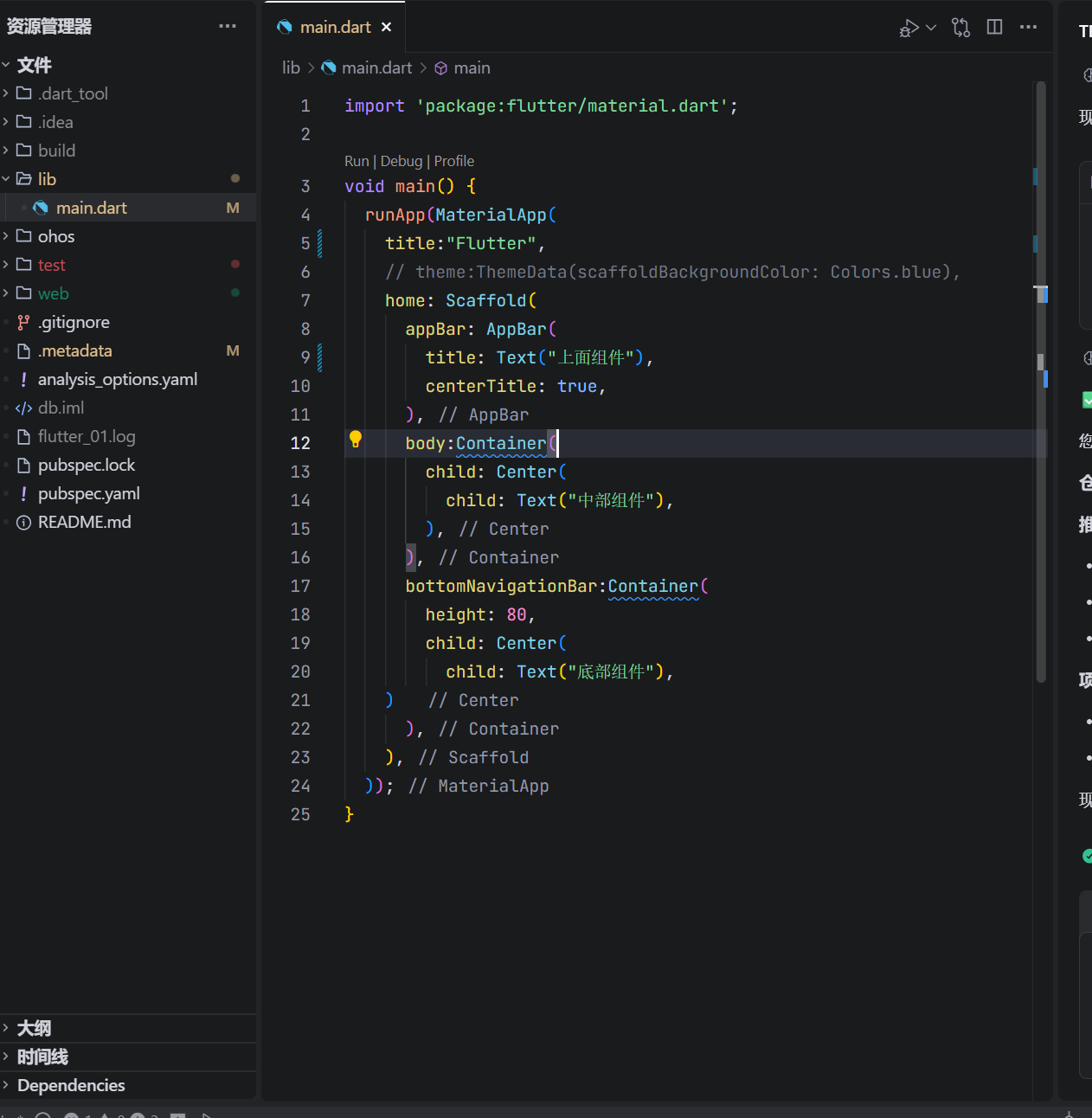Click the folder icon of the ohos folder
The width and height of the screenshot is (1092, 1118).
pyautogui.click(x=23, y=235)
